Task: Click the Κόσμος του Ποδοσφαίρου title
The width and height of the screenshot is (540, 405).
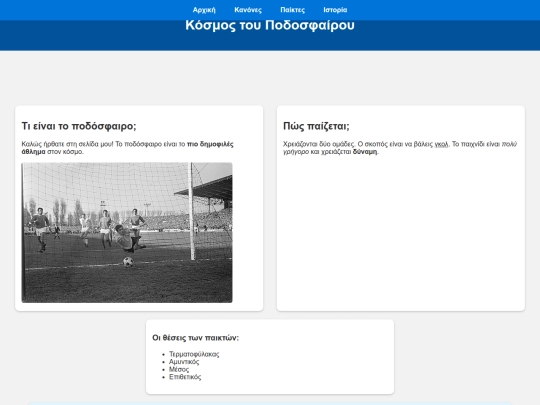Action: coord(270,25)
